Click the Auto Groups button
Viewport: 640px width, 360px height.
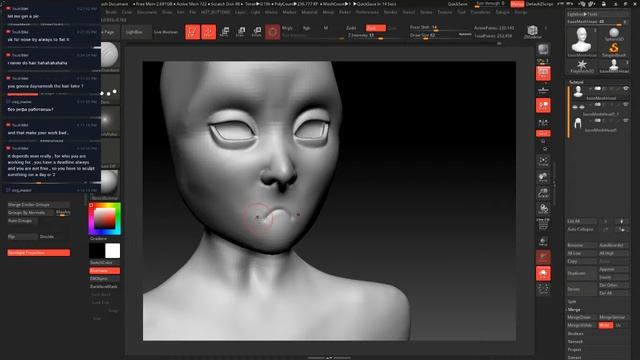22,221
